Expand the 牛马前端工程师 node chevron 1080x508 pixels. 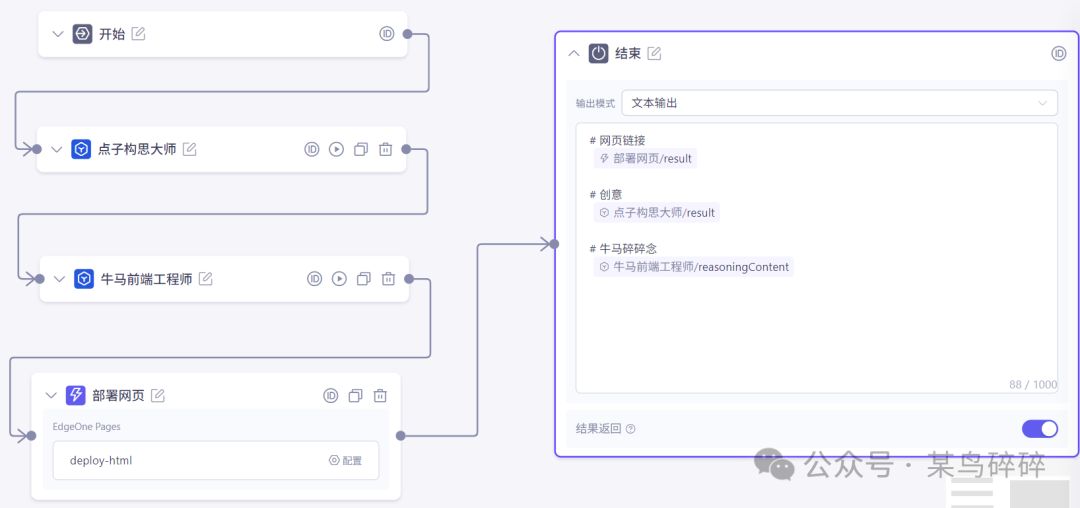(59, 279)
